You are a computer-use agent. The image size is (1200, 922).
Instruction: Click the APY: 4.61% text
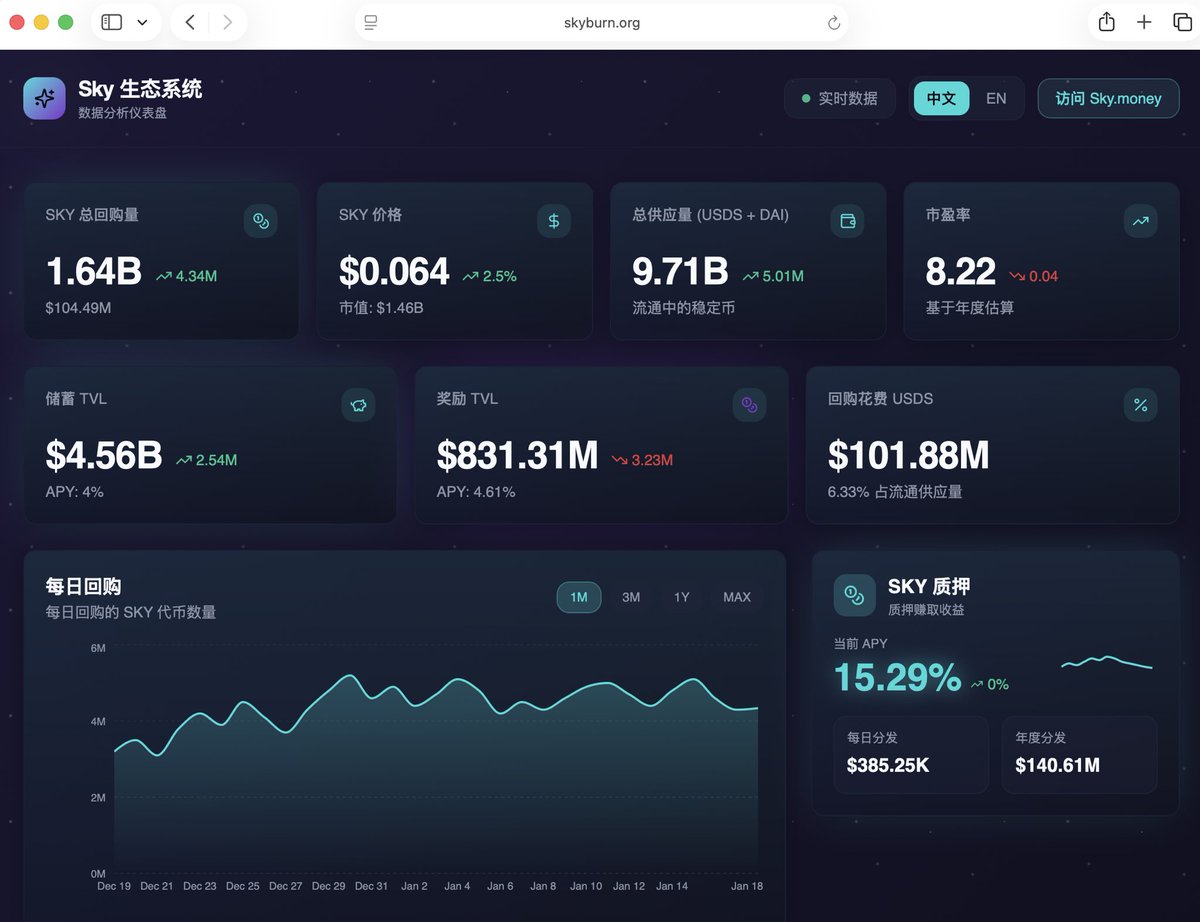[x=476, y=492]
